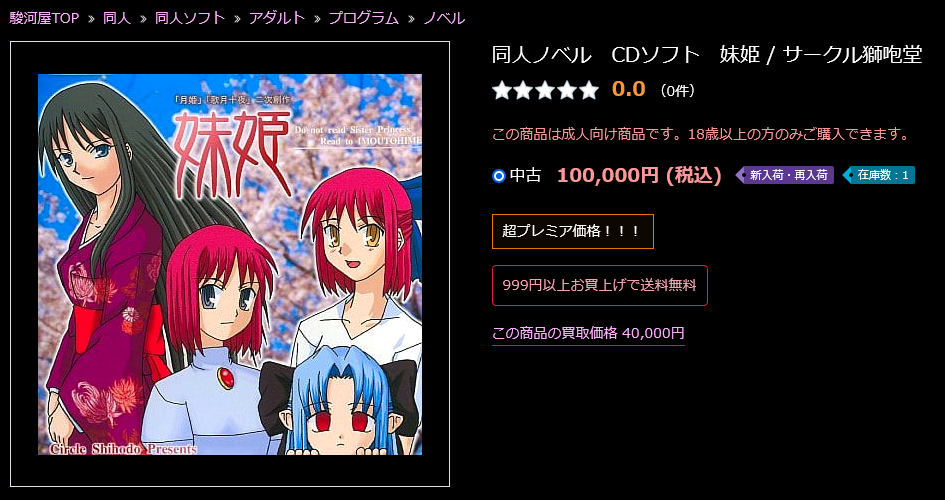Open the review count (0件)

click(x=677, y=91)
